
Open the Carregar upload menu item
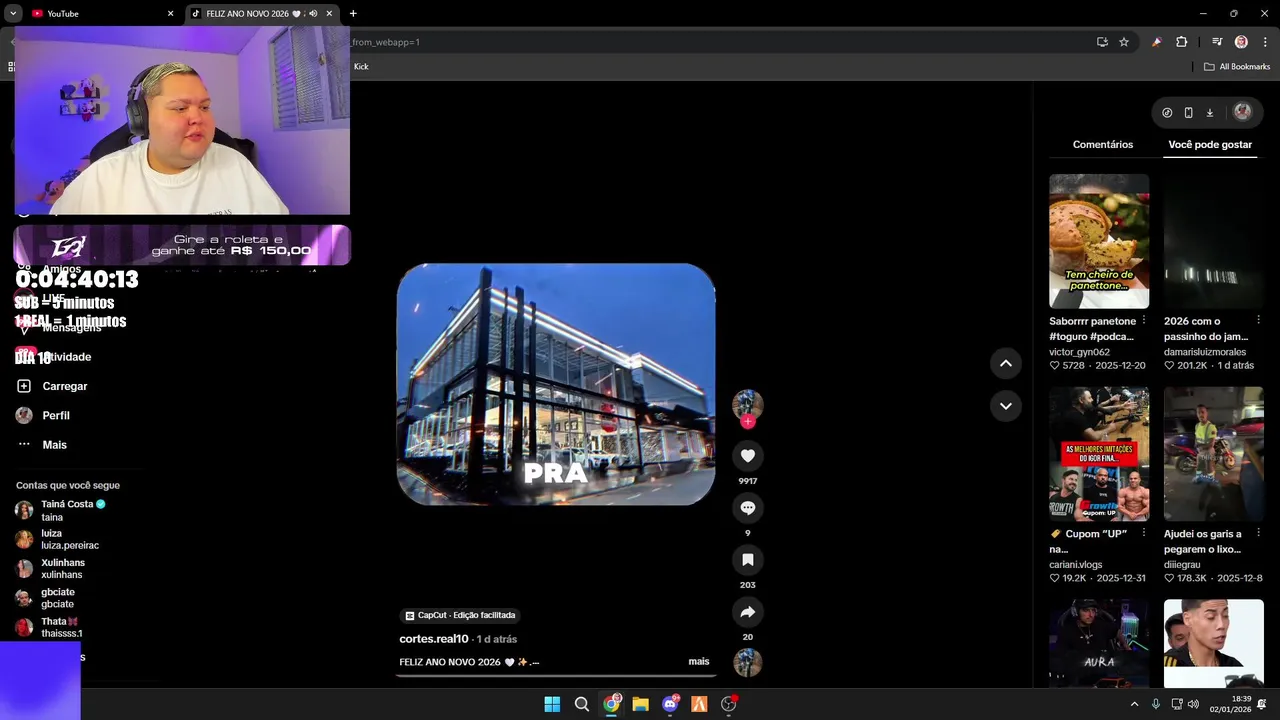[52, 386]
